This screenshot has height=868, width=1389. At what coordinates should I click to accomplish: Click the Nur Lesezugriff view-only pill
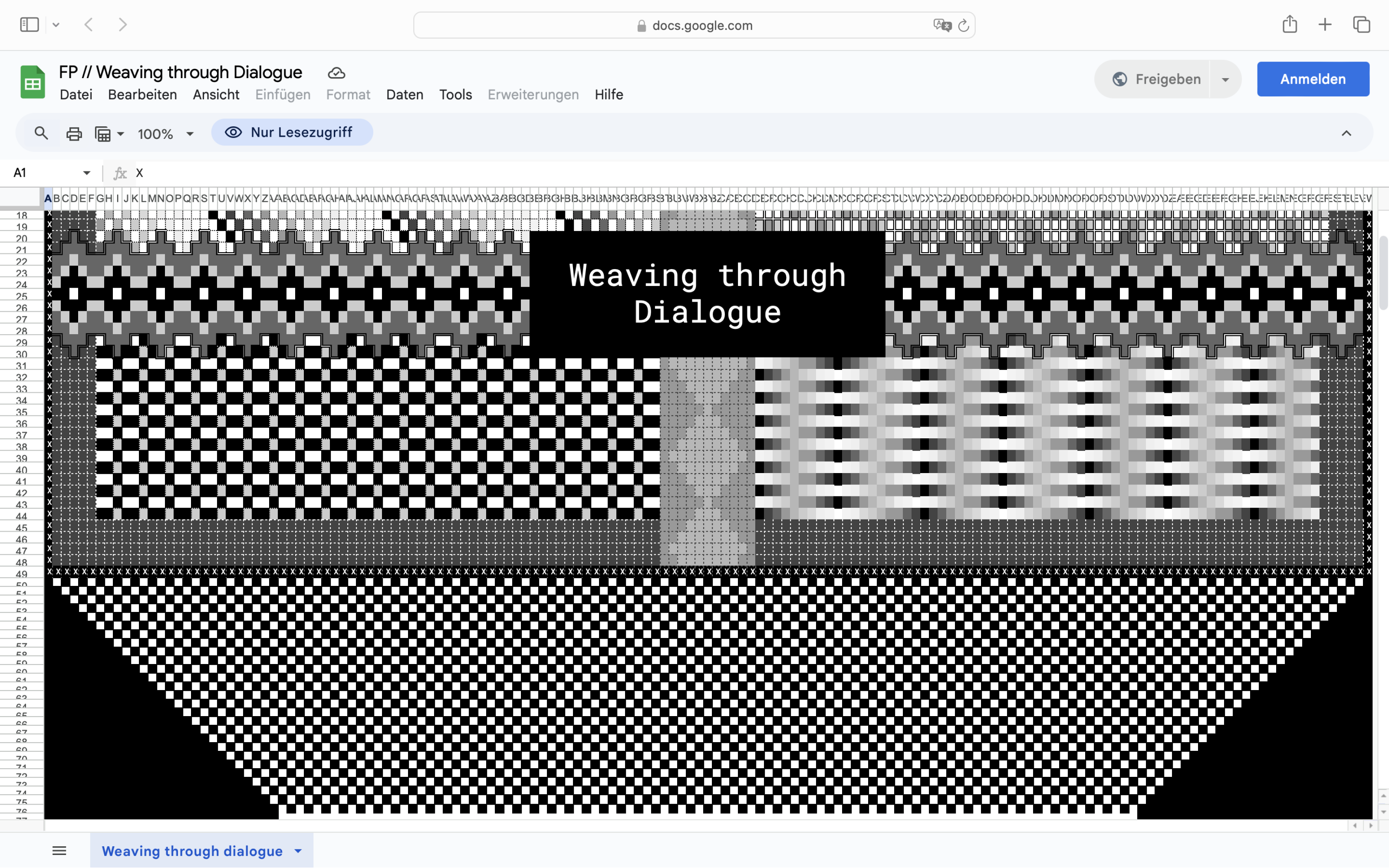click(292, 133)
